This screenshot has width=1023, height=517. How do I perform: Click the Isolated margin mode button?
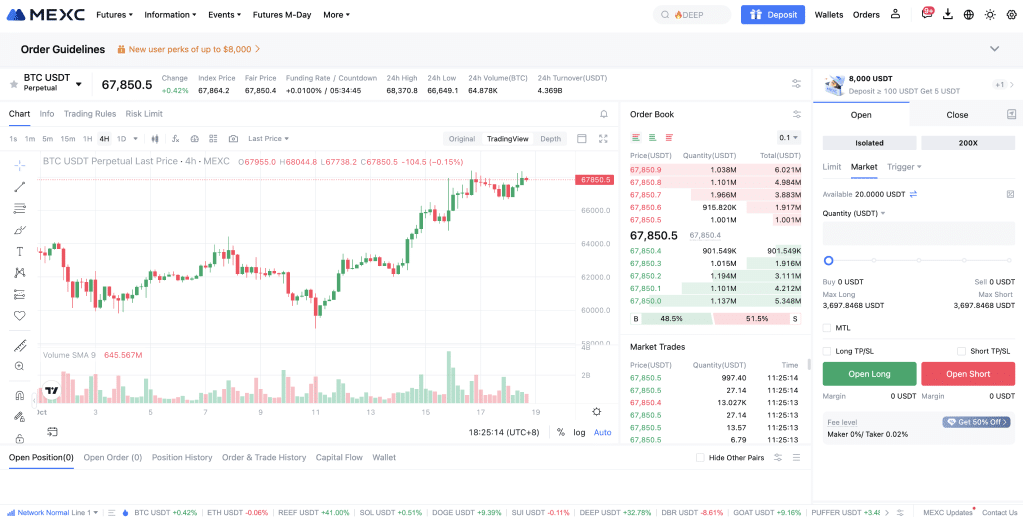[869, 143]
